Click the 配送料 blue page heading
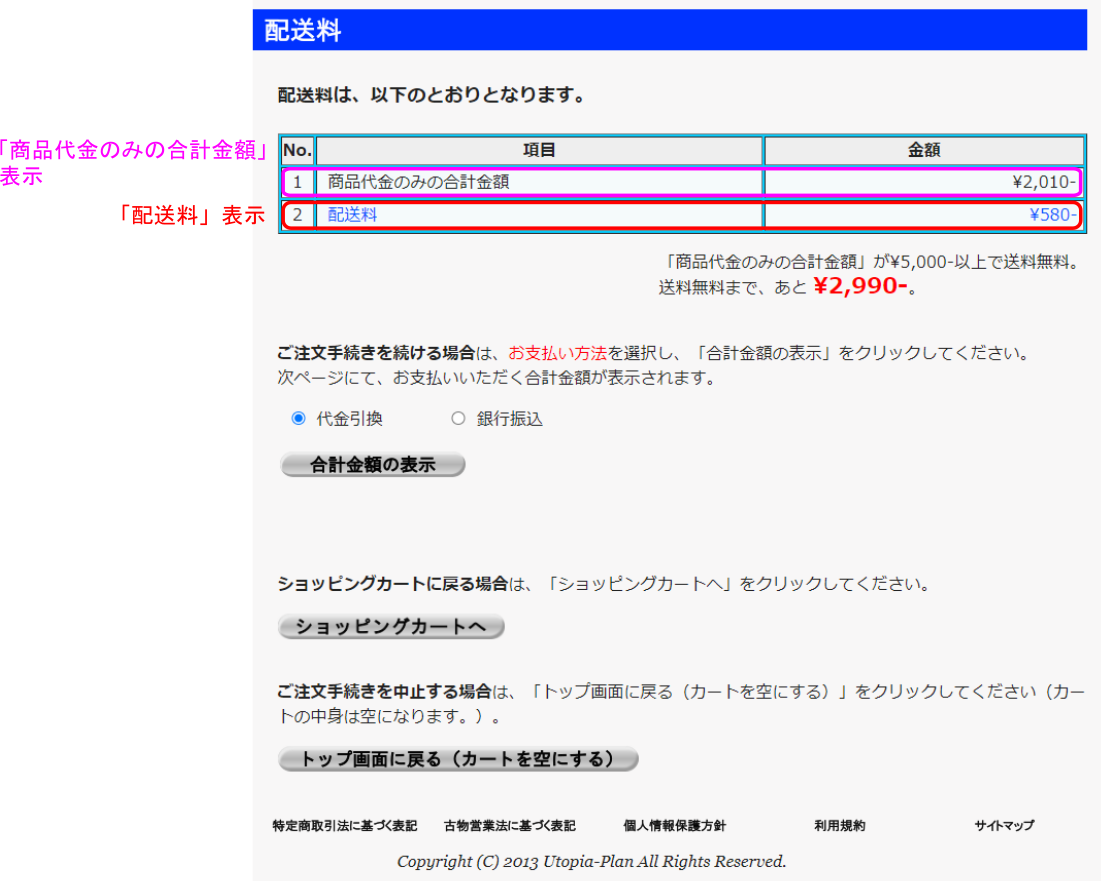The width and height of the screenshot is (1101, 881). (670, 30)
